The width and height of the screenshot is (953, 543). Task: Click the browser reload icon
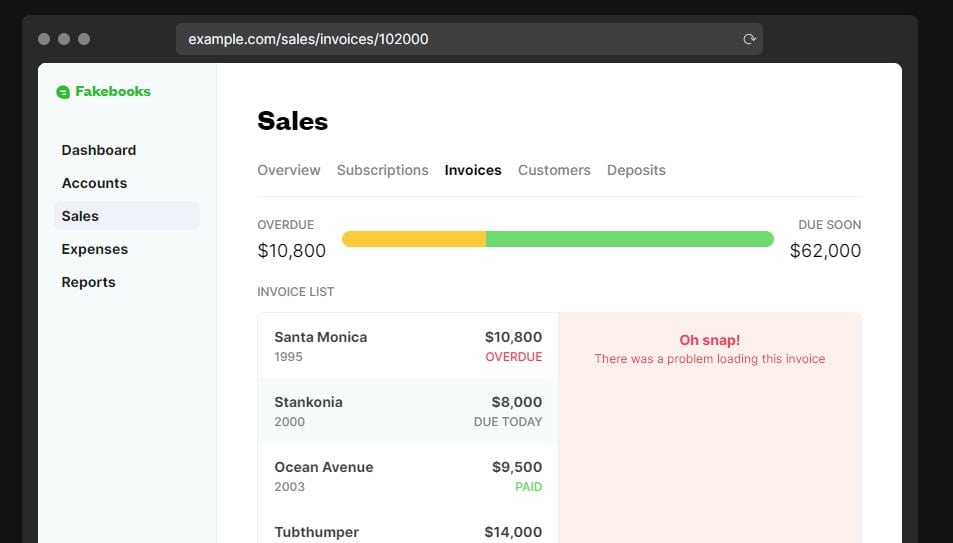click(x=749, y=39)
